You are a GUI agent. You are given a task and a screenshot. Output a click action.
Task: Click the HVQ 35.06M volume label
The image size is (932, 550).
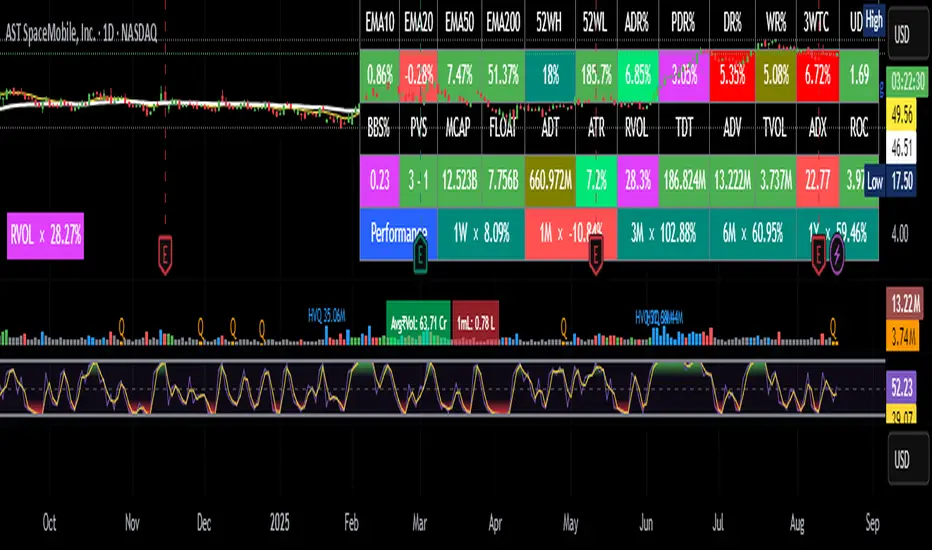coord(326,316)
